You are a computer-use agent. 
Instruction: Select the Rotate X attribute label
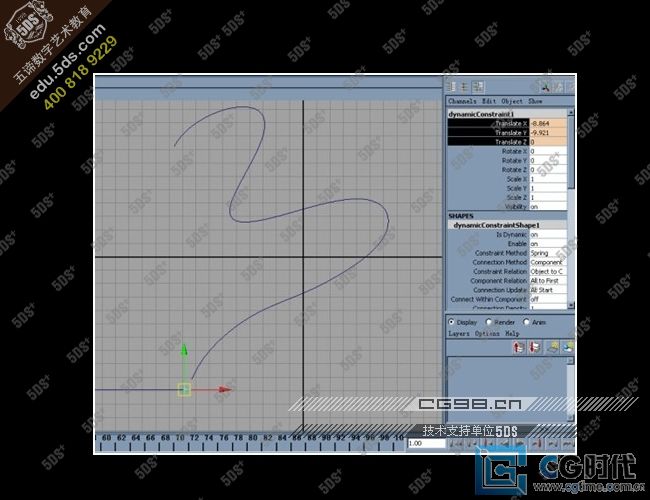[514, 151]
